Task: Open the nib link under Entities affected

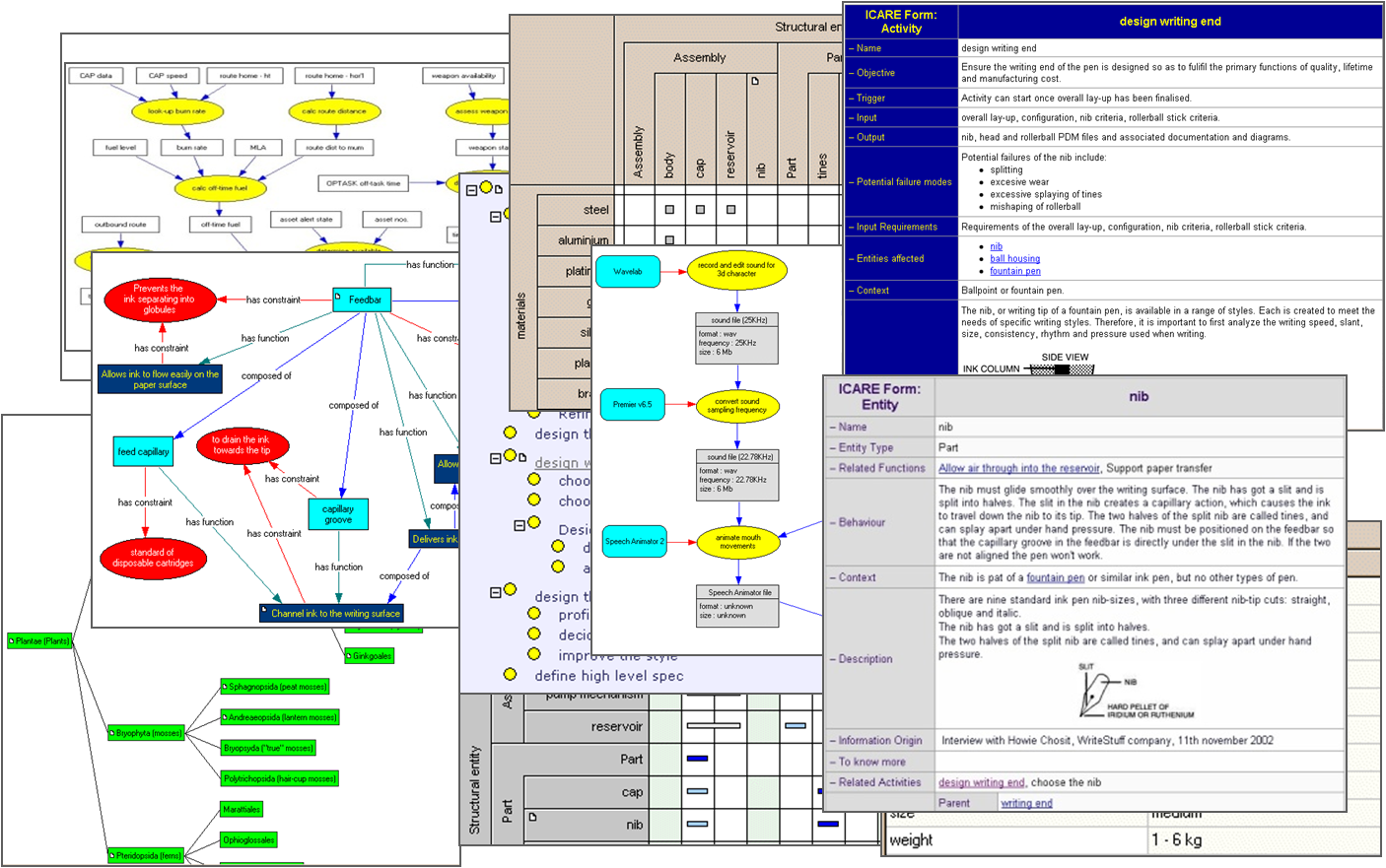Action: pos(996,246)
